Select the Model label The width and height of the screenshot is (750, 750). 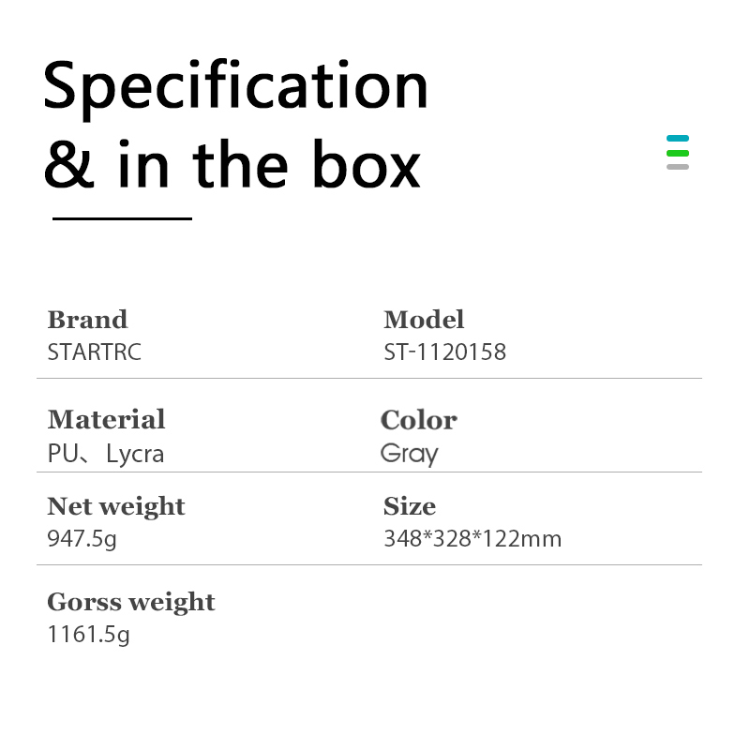click(x=424, y=320)
